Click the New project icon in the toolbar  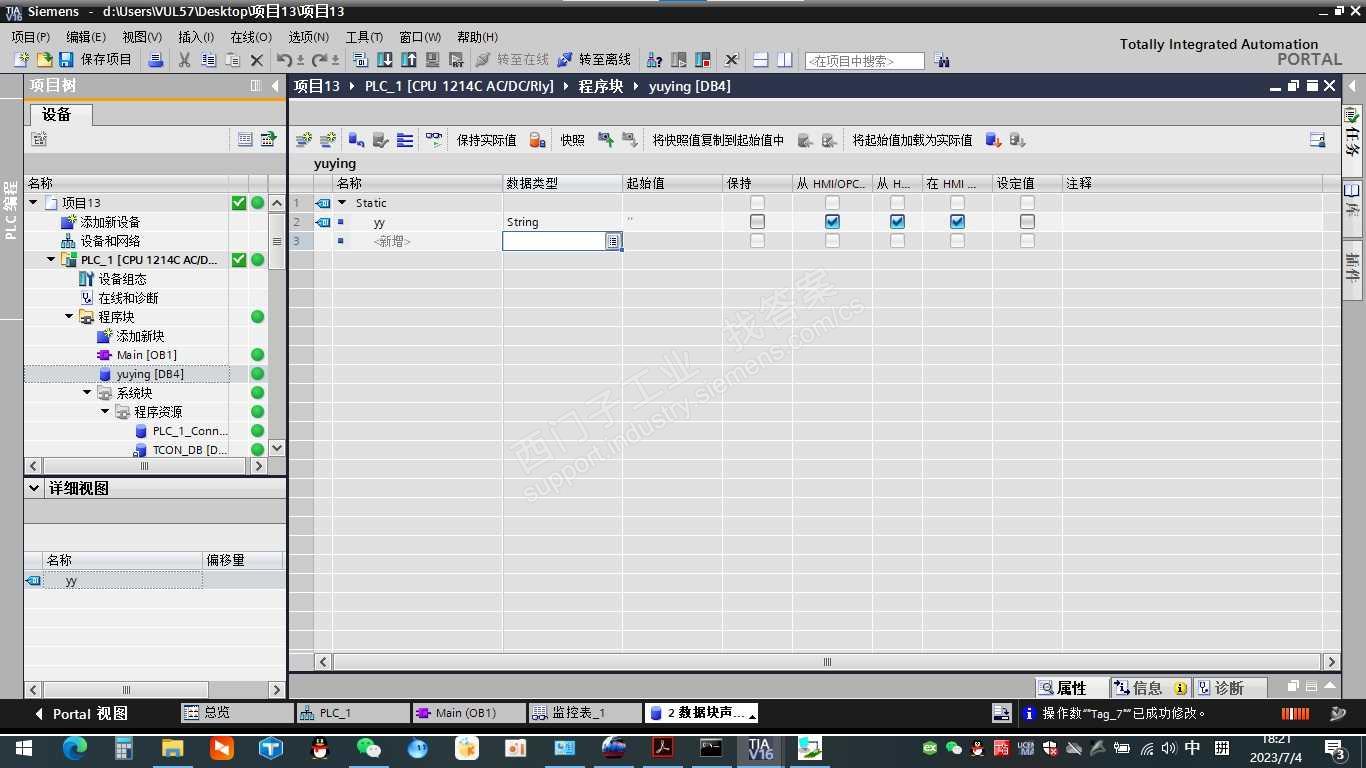[20, 60]
